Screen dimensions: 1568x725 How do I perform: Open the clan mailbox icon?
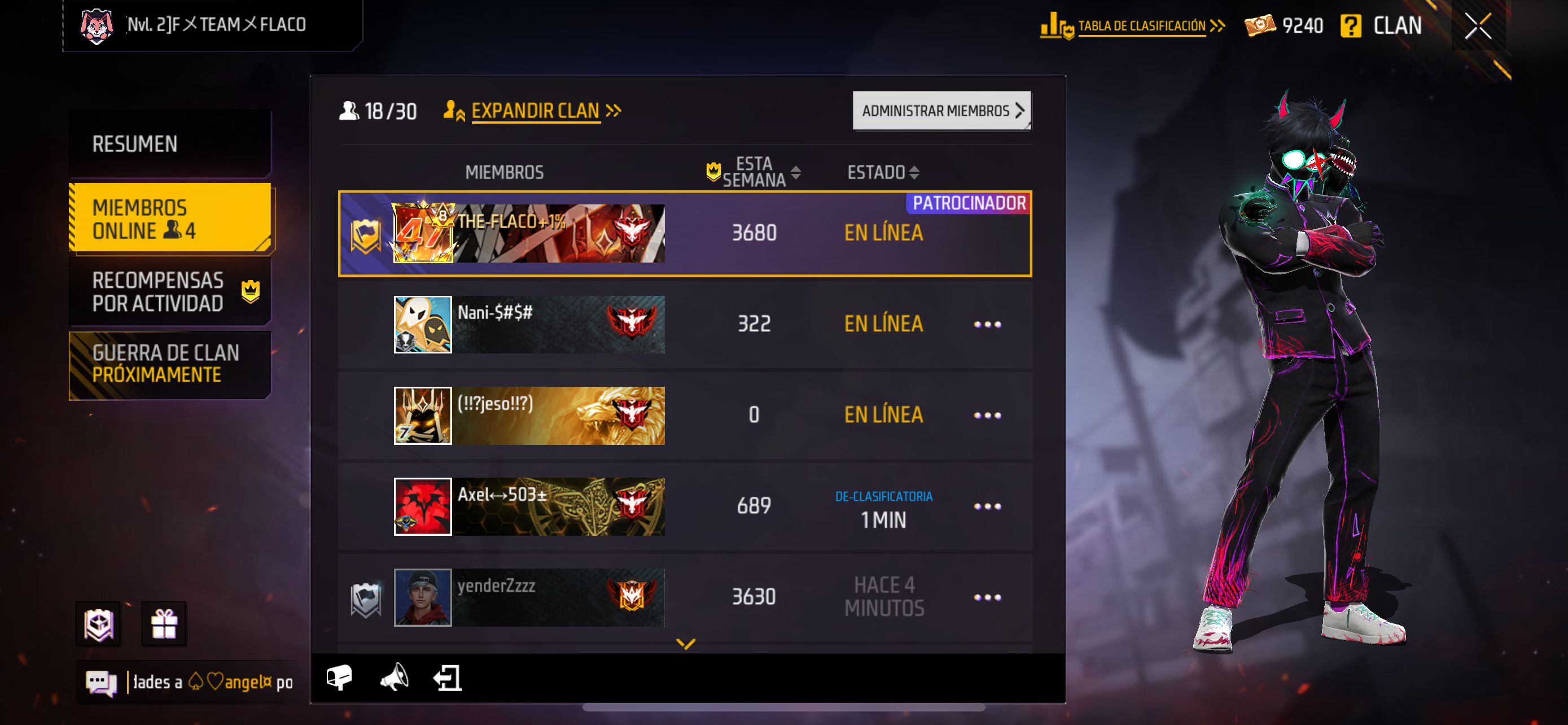[339, 677]
